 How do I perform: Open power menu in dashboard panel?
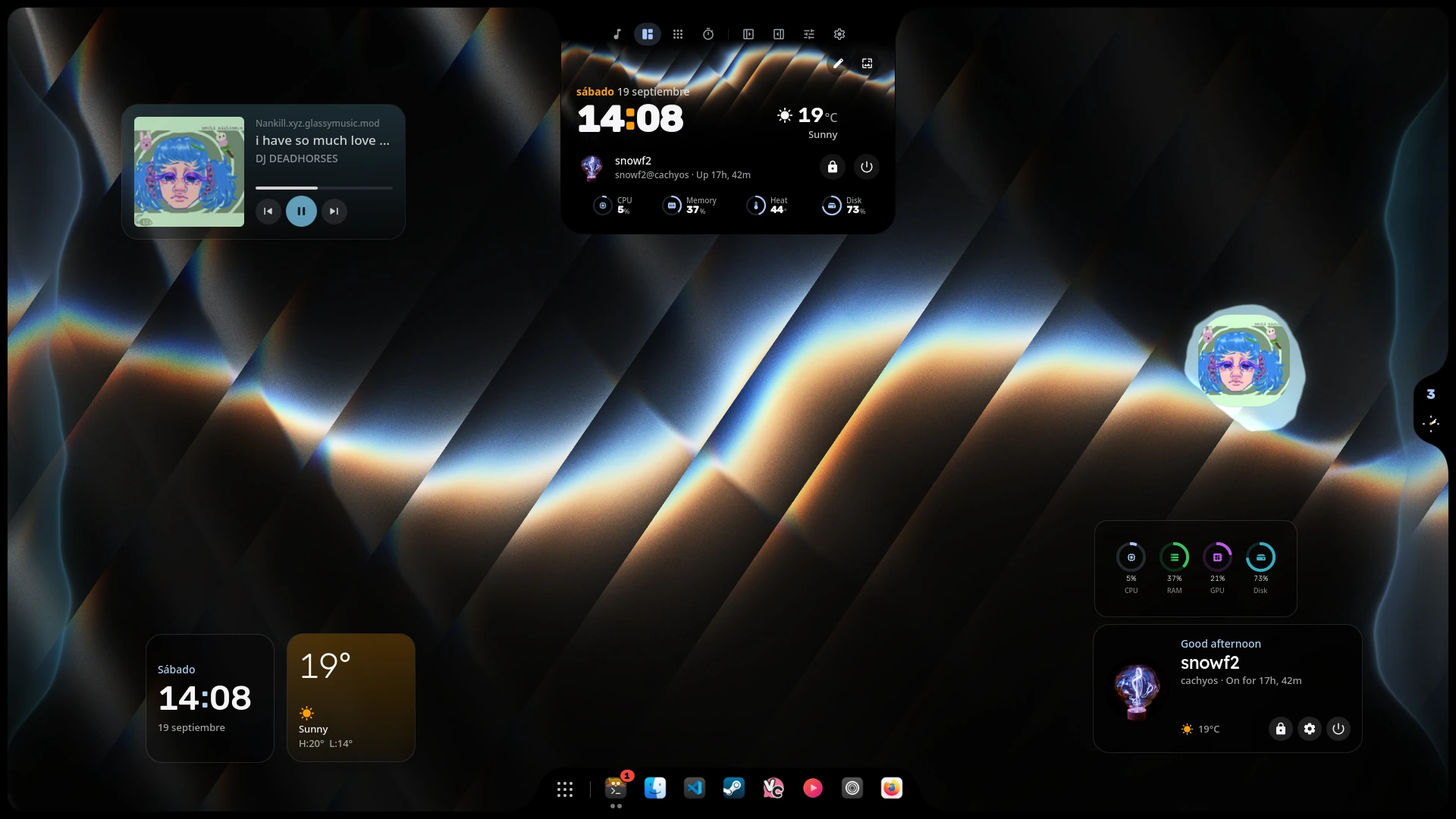(867, 167)
